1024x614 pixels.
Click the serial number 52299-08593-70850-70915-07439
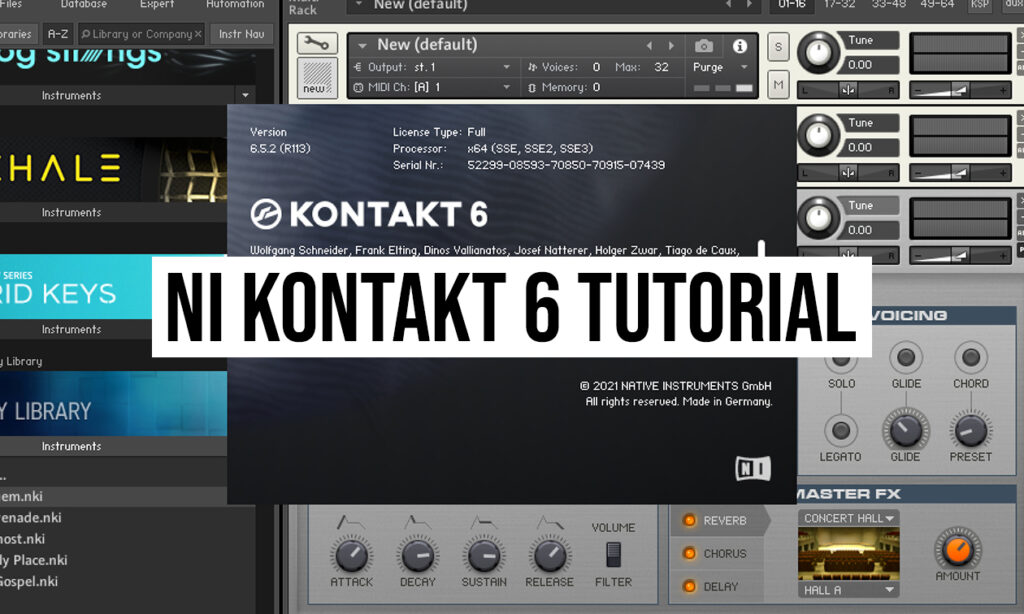click(x=566, y=165)
